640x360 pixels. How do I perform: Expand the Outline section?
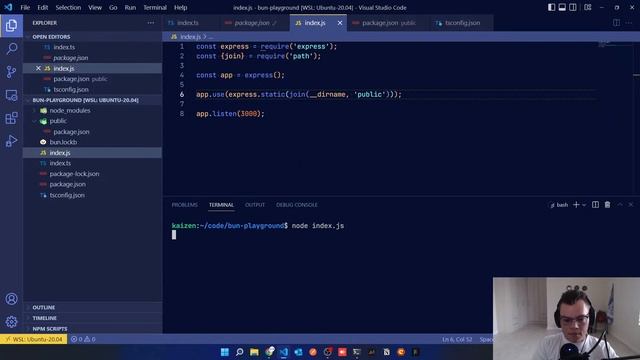pos(93,307)
